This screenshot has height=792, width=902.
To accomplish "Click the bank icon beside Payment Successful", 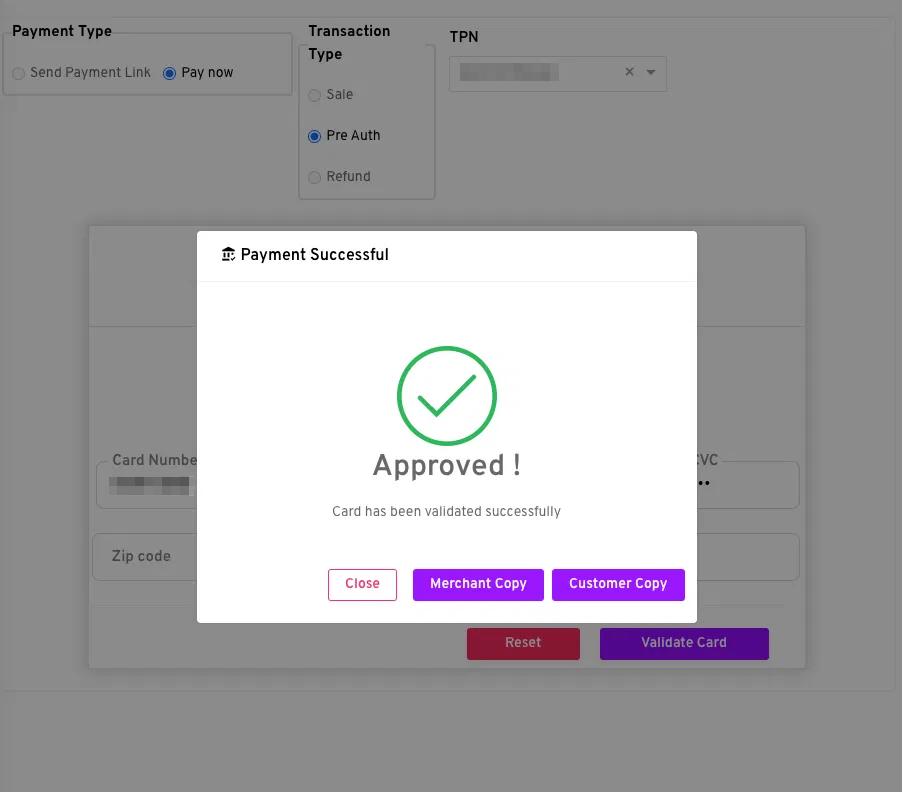I will (x=228, y=254).
